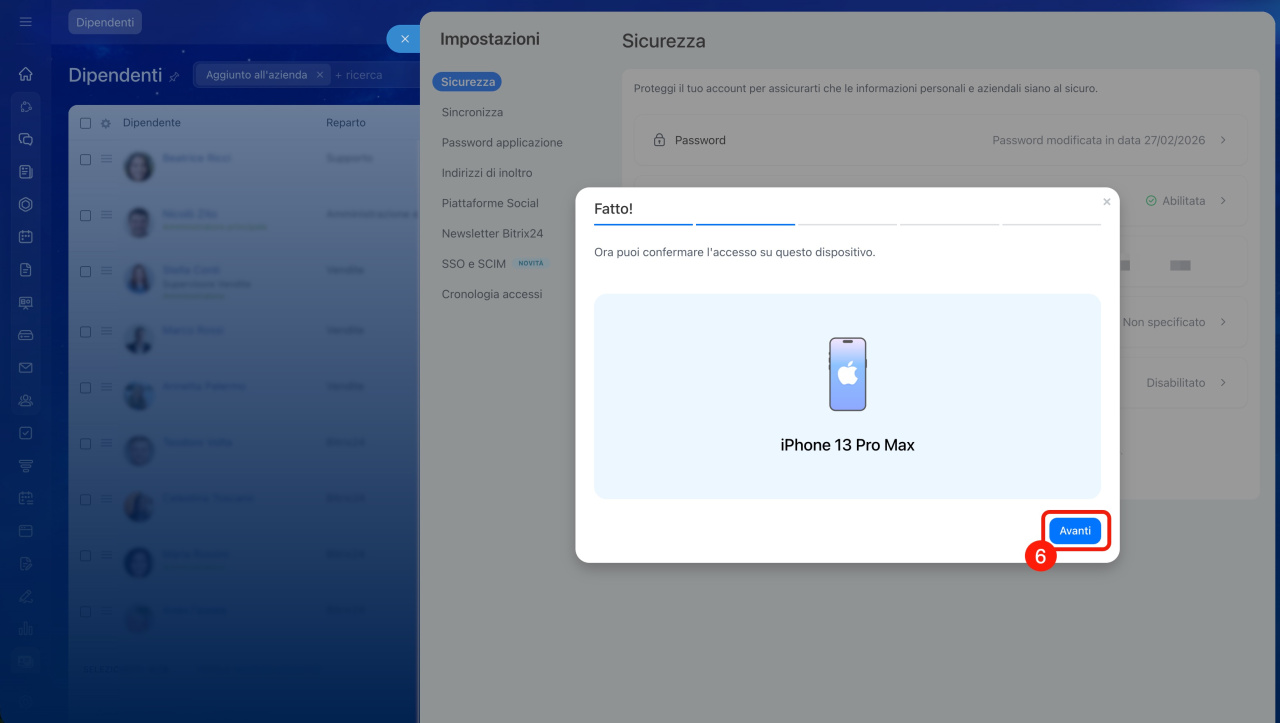Open the mail envelope sidebar icon
Viewport: 1280px width, 723px height.
point(26,368)
